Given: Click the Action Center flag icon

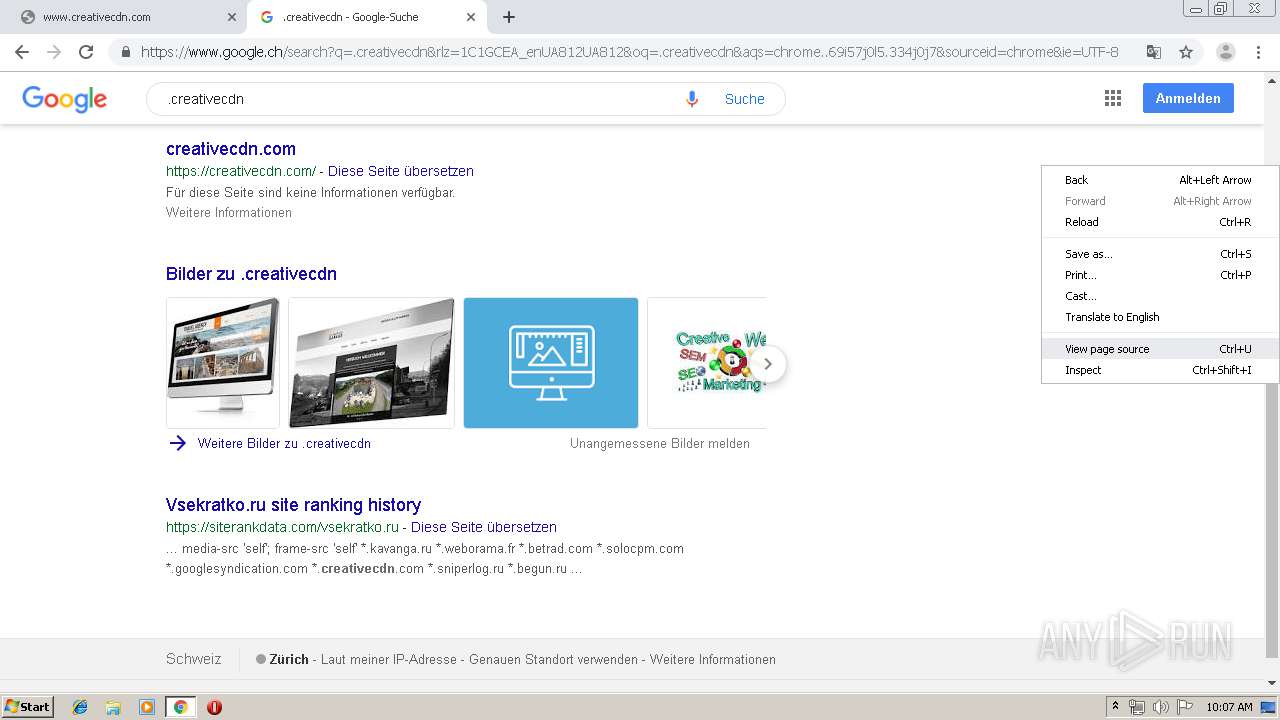Looking at the screenshot, I should (x=1185, y=707).
